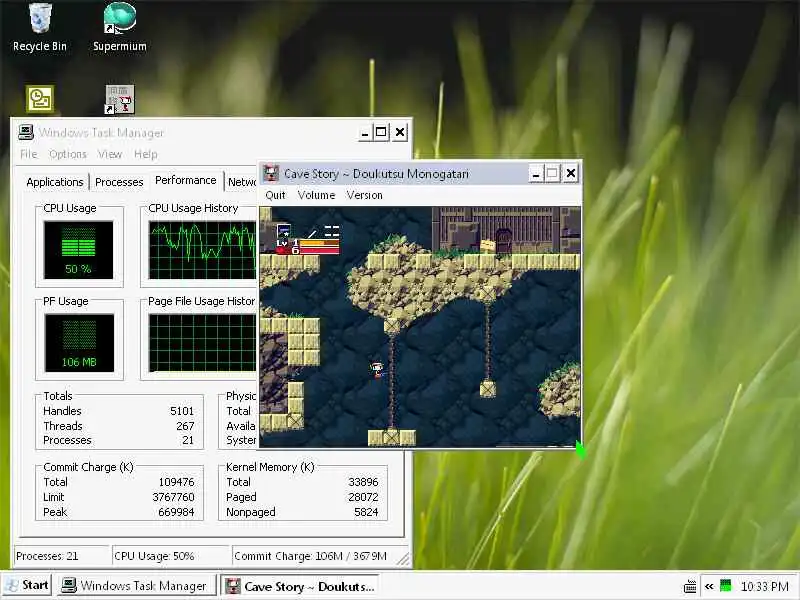The height and width of the screenshot is (600, 800).
Task: Click the weapon icon in Cave Story HUD
Action: tap(284, 231)
